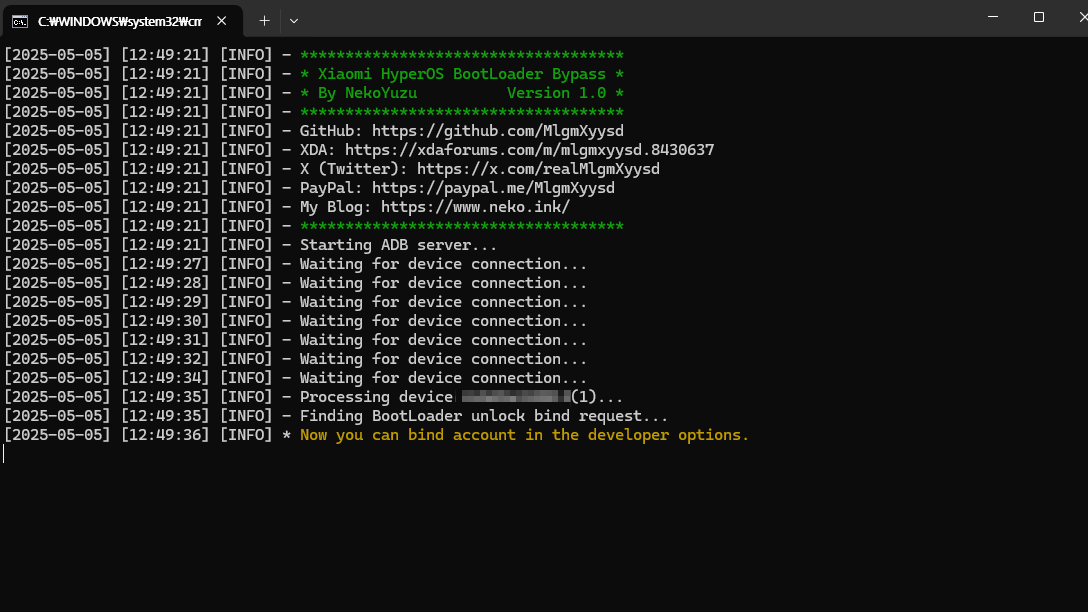Click 'Version 1.0' text

tap(556, 93)
